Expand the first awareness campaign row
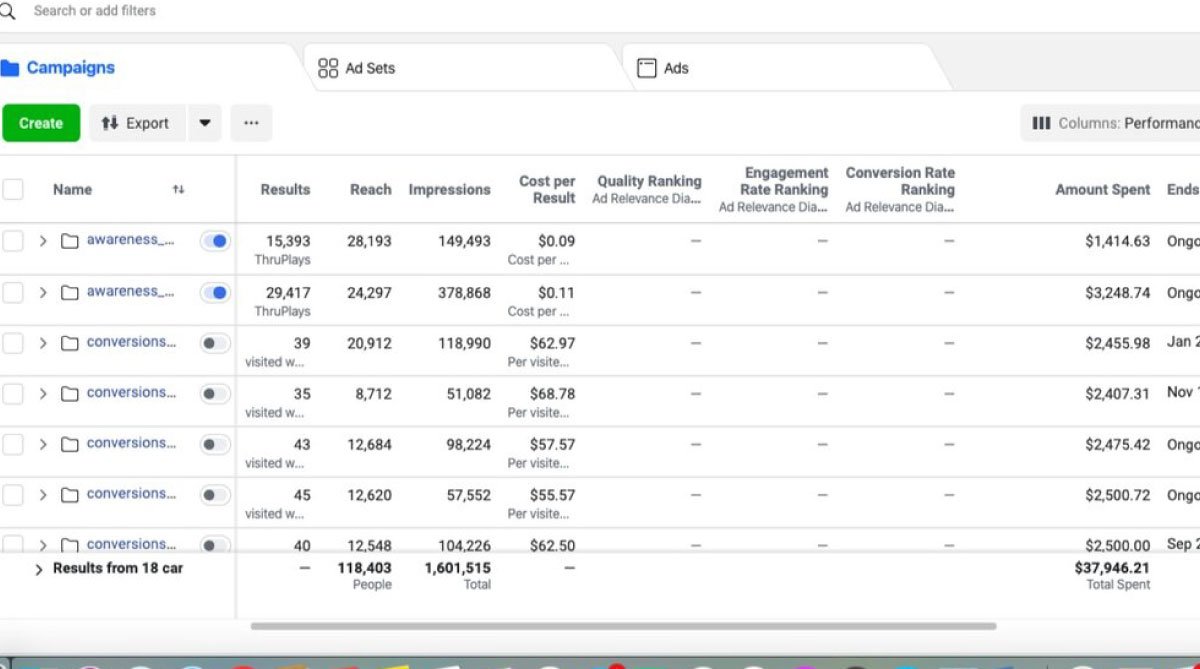The image size is (1200, 669). (x=43, y=241)
